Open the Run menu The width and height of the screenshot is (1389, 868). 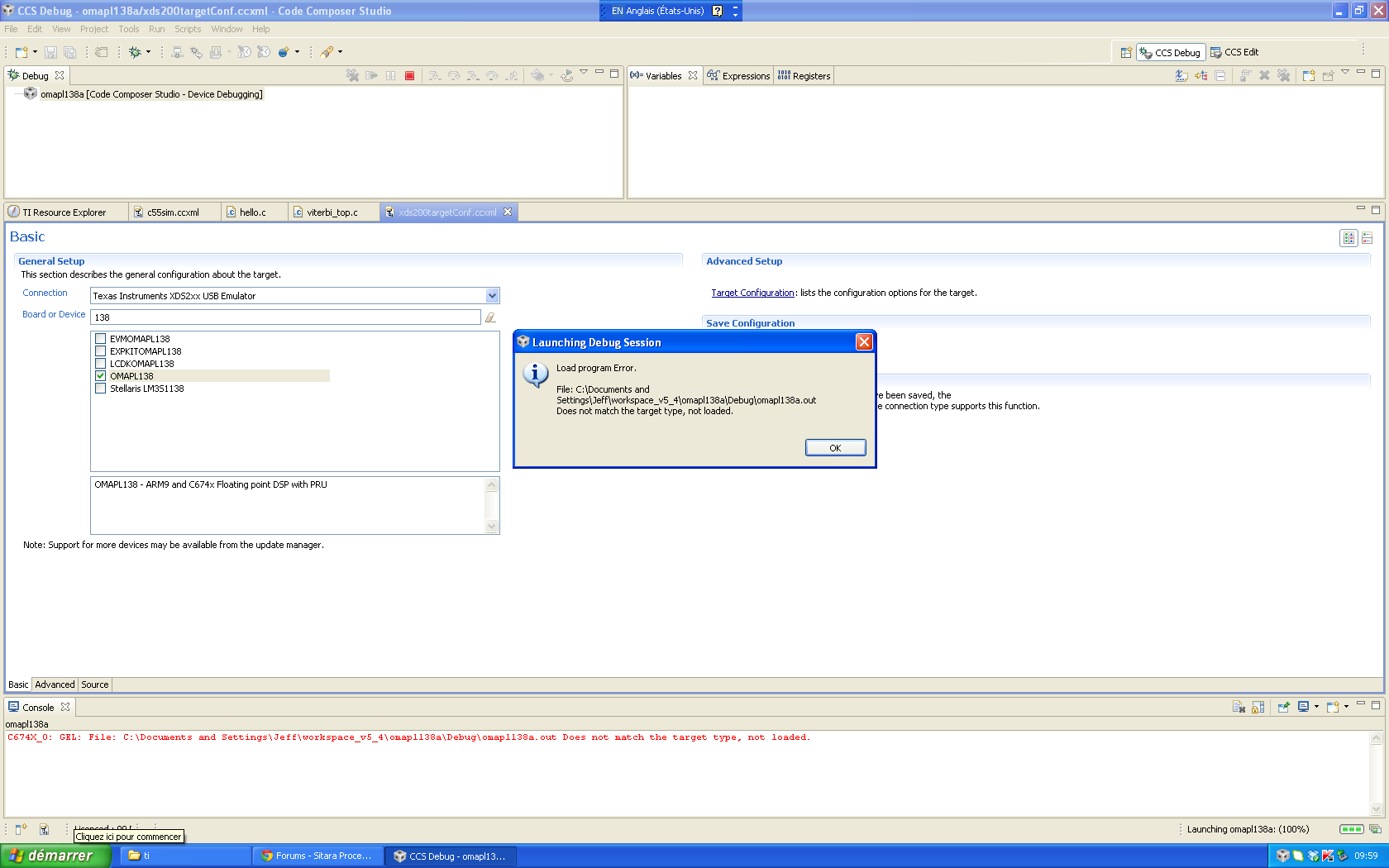(x=156, y=29)
